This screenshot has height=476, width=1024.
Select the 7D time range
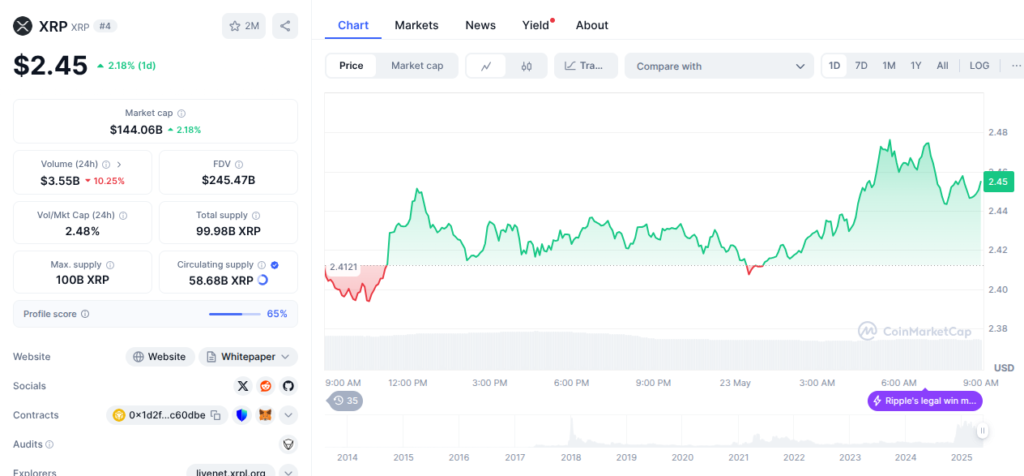[861, 66]
